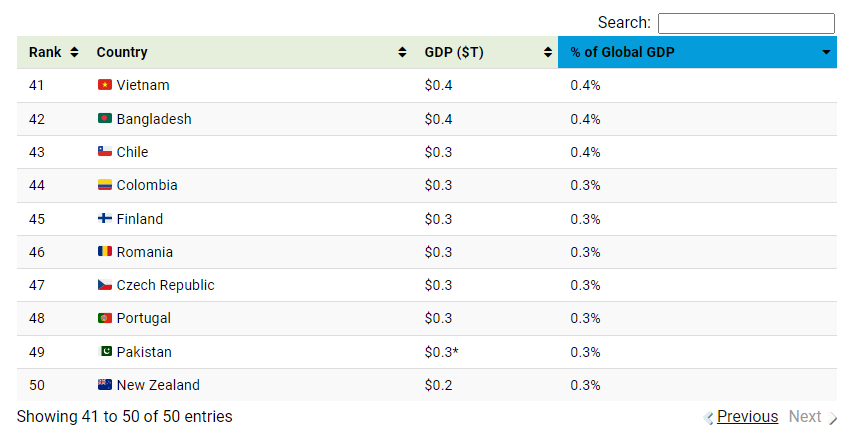Image resolution: width=847 pixels, height=437 pixels.
Task: Click the Country column header label
Action: click(122, 52)
